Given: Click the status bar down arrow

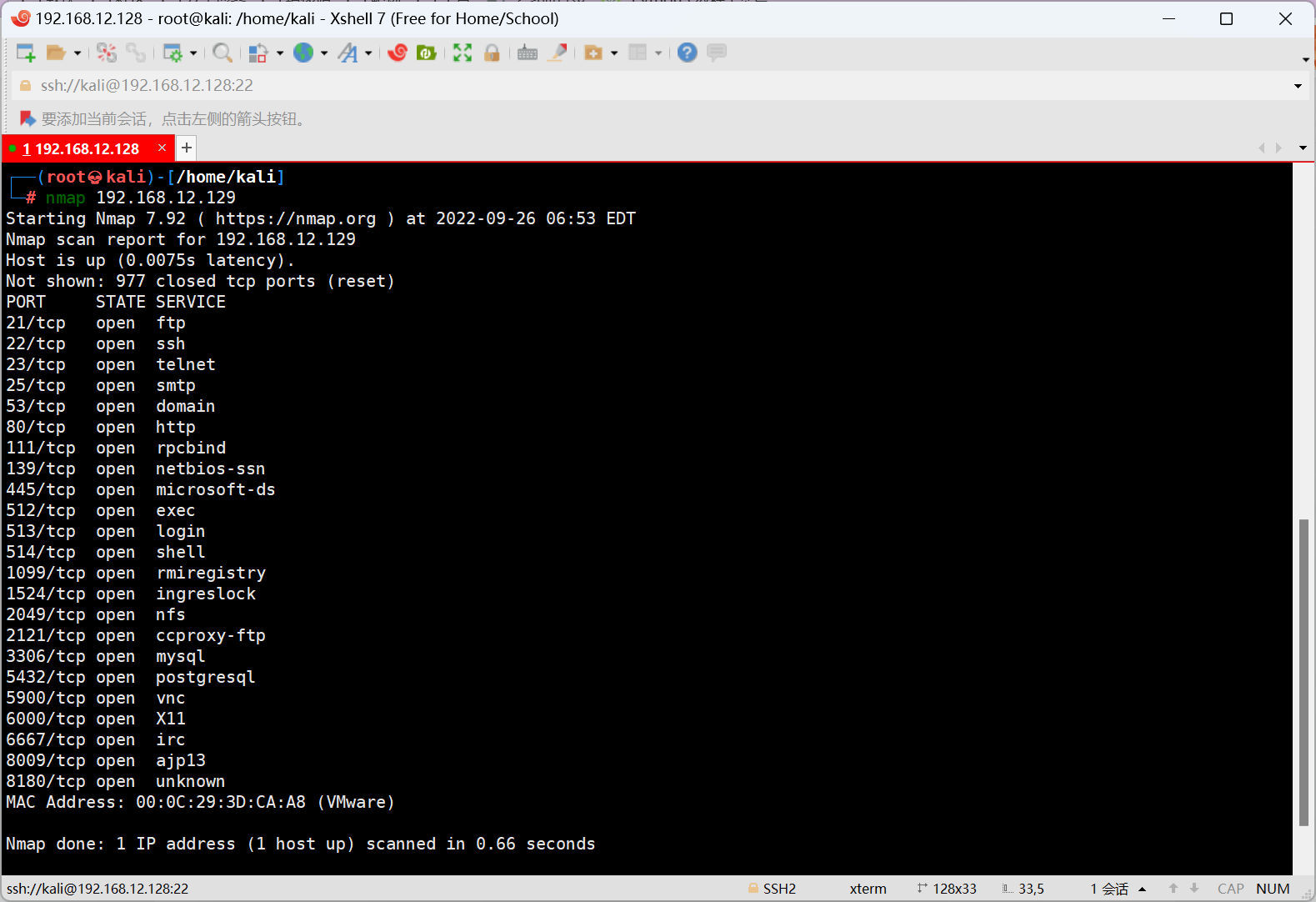Looking at the screenshot, I should pos(1194,889).
